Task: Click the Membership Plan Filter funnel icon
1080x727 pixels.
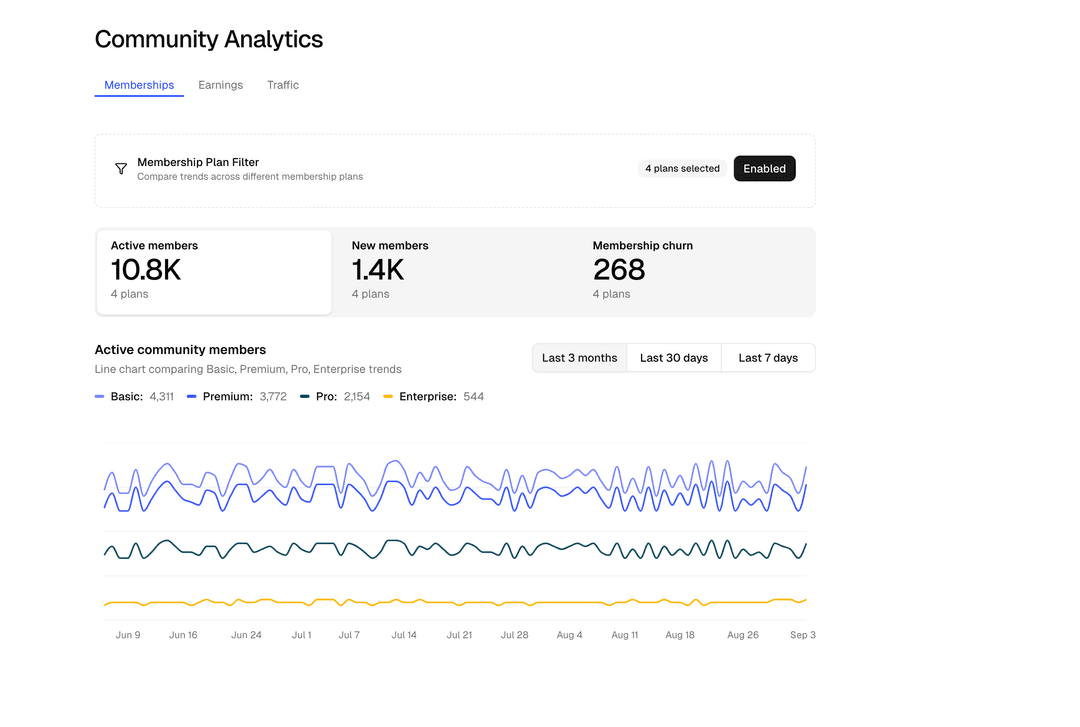Action: (121, 169)
